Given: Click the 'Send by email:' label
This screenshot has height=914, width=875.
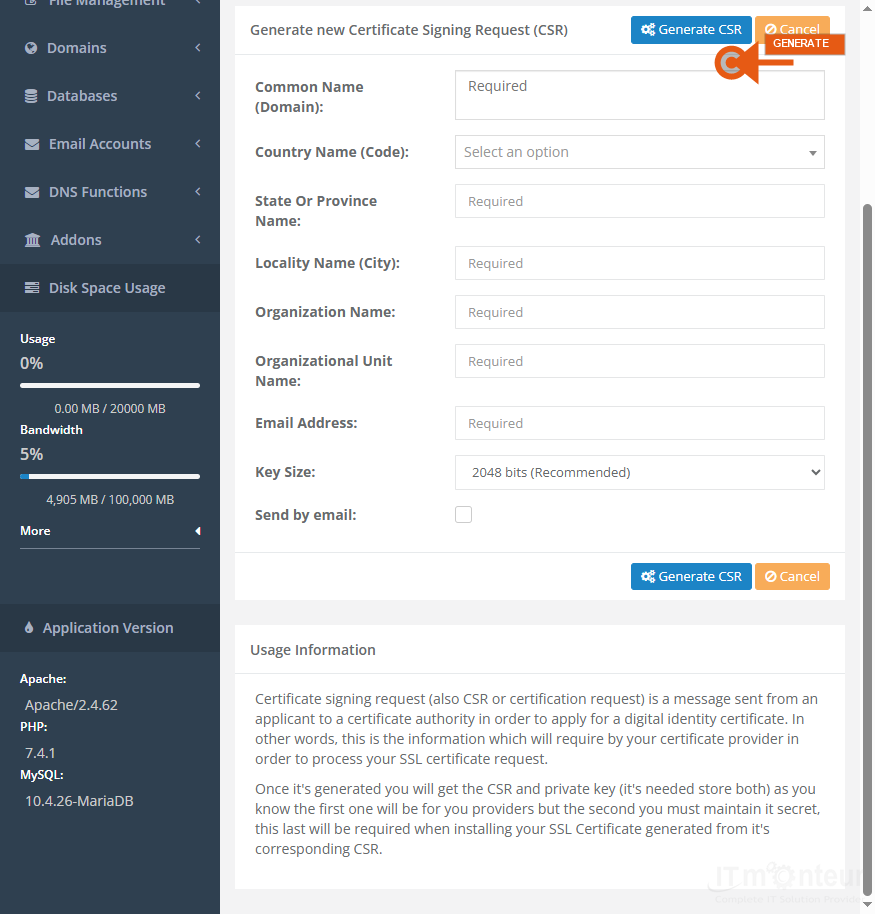Looking at the screenshot, I should tap(305, 515).
